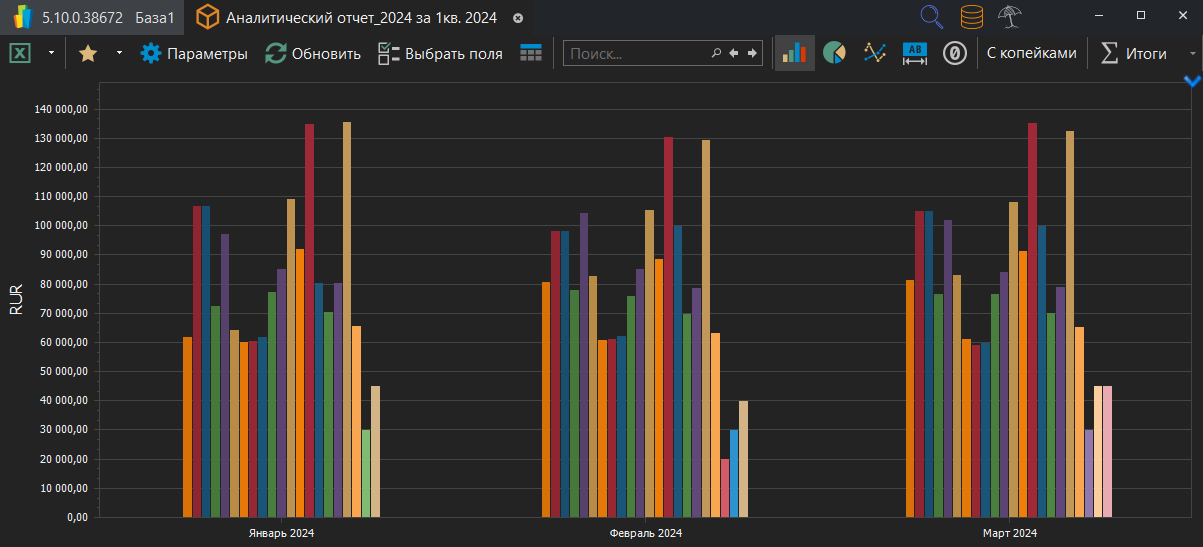Switch to pie chart view
This screenshot has width=1203, height=547.
(x=834, y=53)
